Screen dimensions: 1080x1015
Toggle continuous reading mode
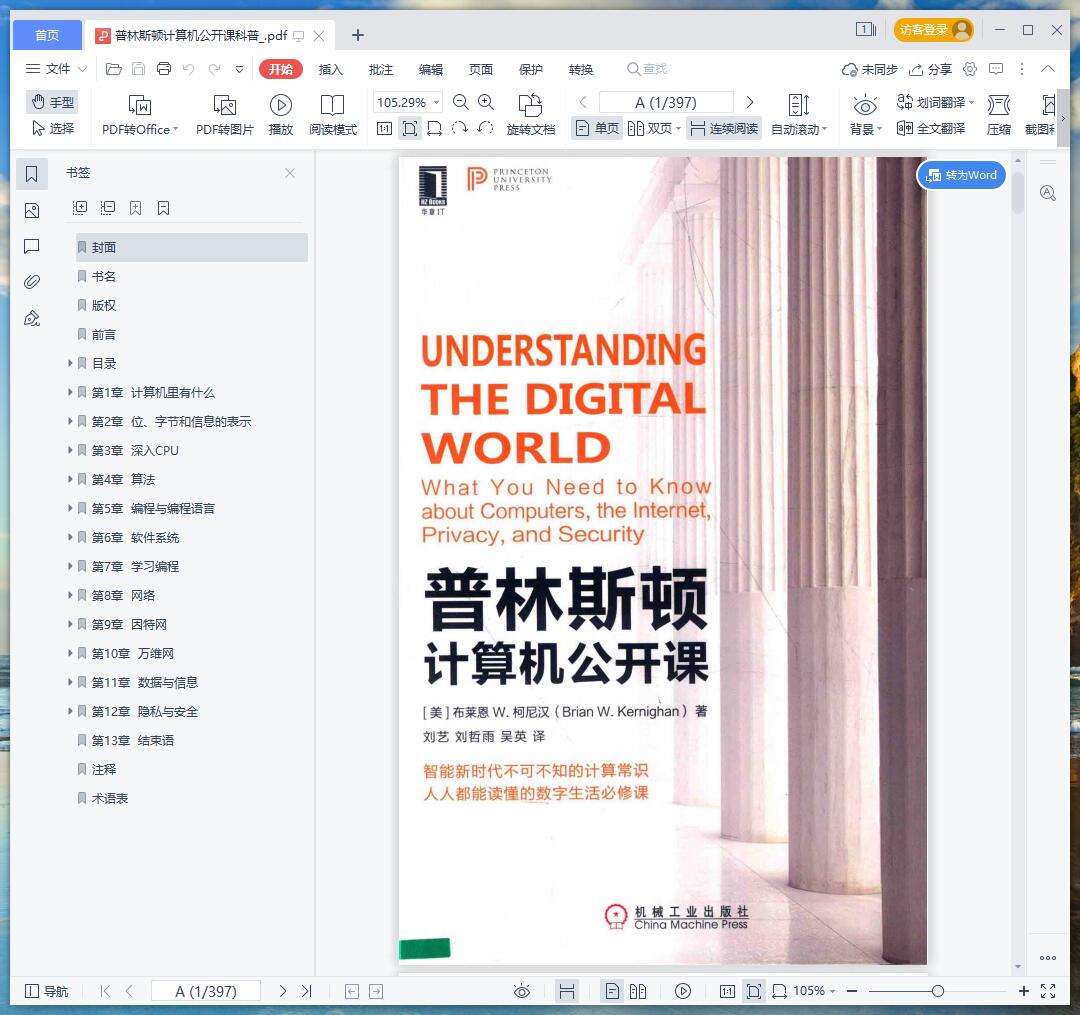724,128
